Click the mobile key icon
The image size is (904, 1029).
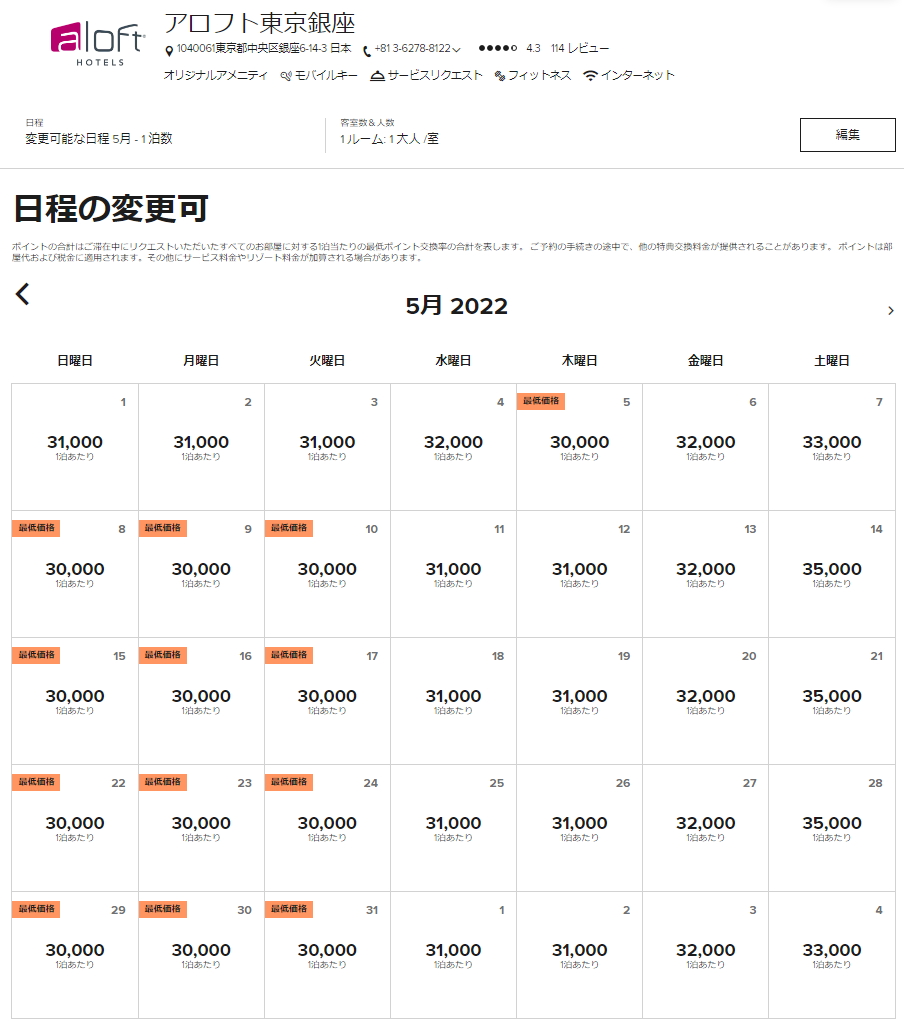286,76
